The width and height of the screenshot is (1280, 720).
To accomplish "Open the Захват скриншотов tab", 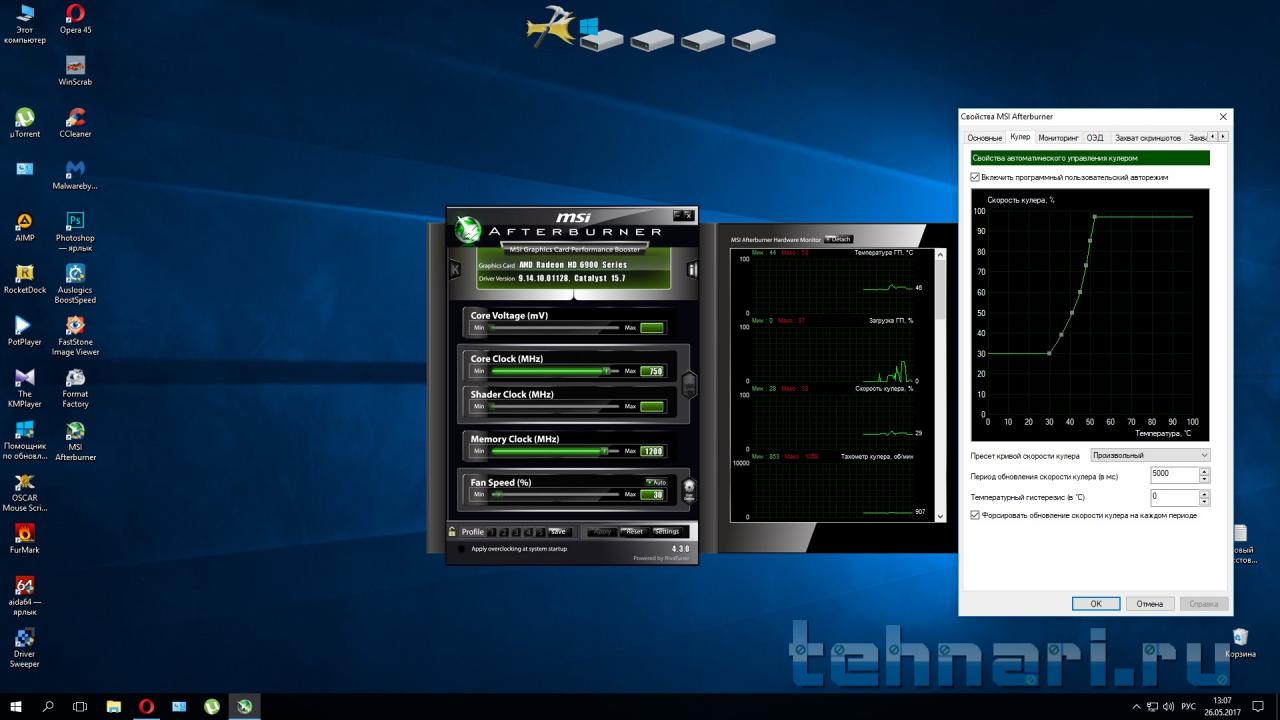I will (x=1147, y=138).
